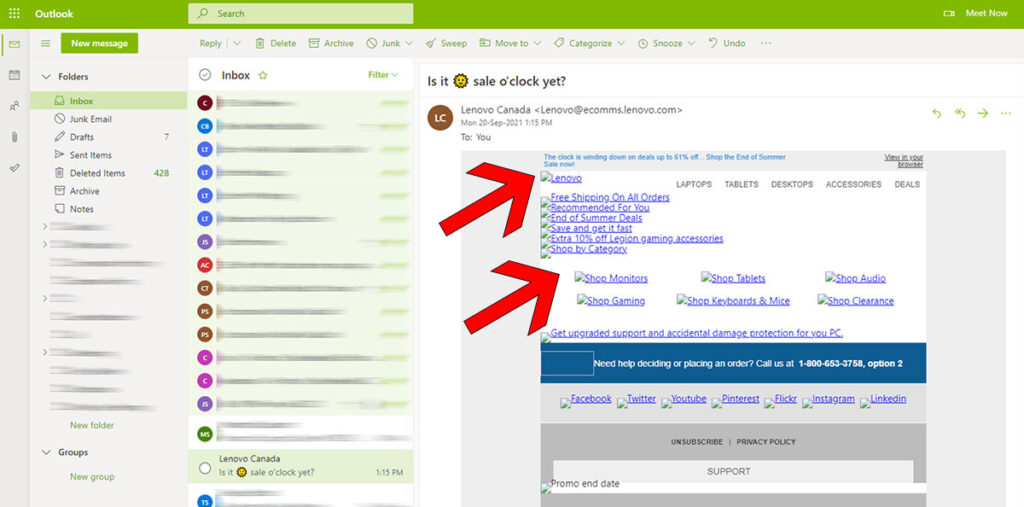
Task: Click the Shop Monitors link
Action: click(x=611, y=278)
